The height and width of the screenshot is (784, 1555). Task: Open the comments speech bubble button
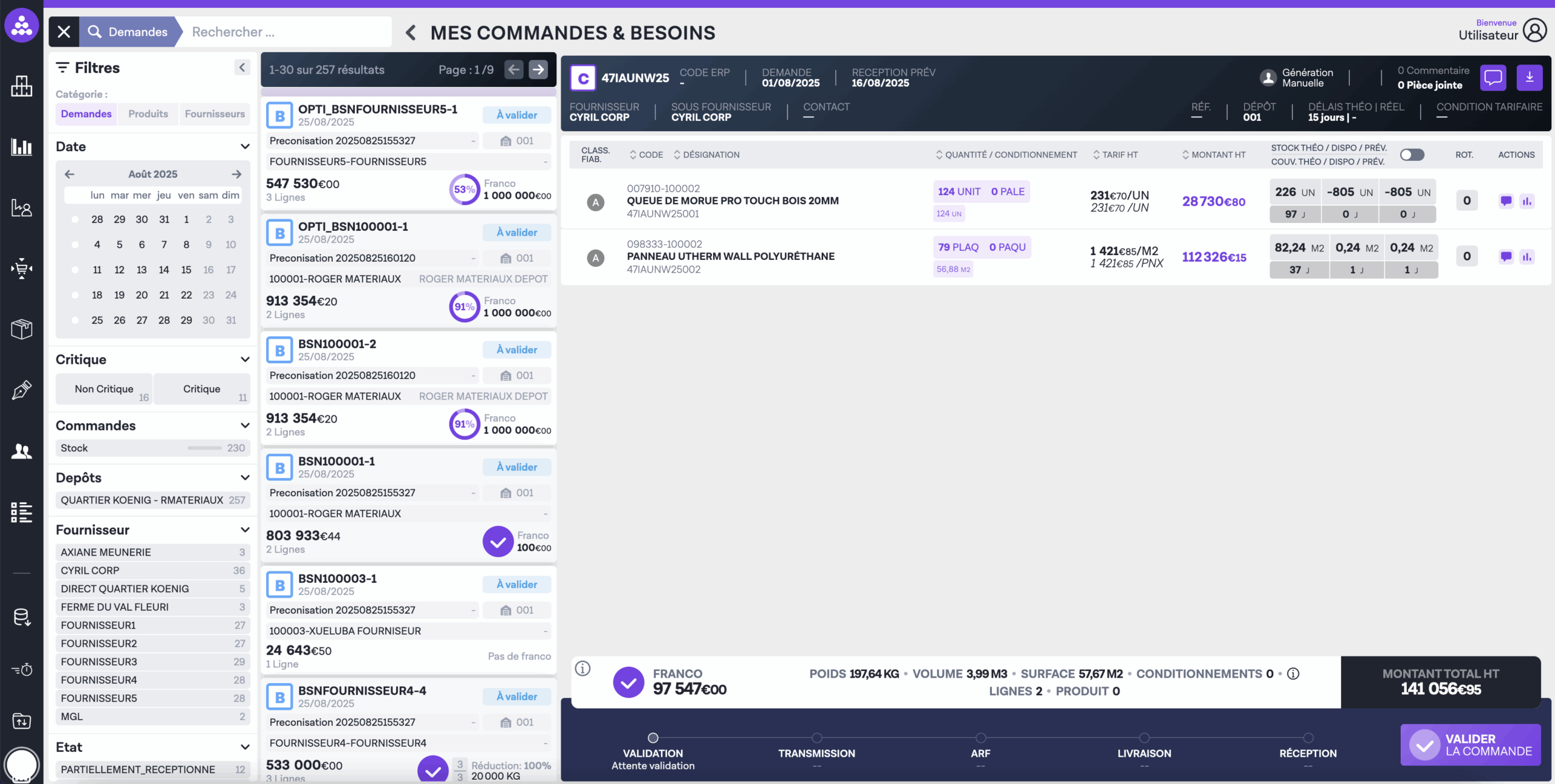pyautogui.click(x=1492, y=78)
